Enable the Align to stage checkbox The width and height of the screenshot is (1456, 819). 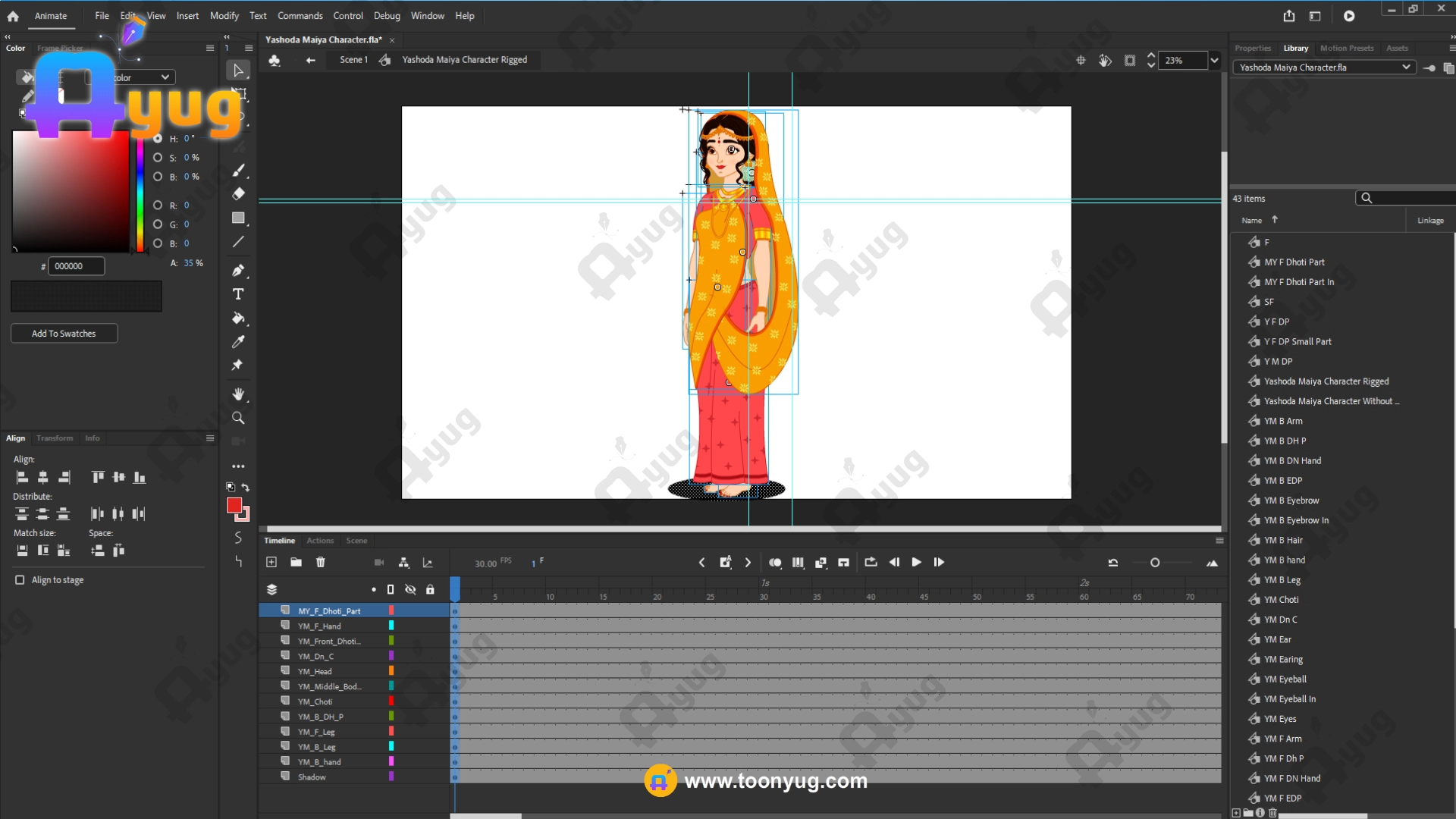tap(20, 580)
